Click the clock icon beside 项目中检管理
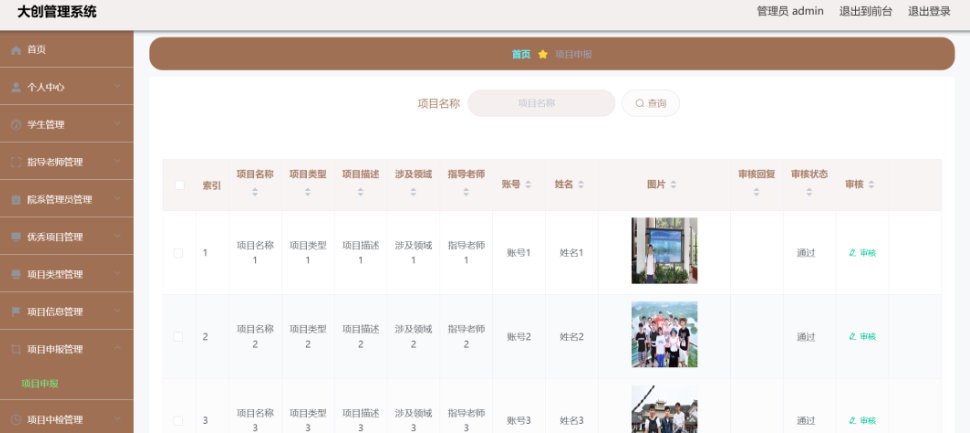This screenshot has height=433, width=970. pos(16,419)
